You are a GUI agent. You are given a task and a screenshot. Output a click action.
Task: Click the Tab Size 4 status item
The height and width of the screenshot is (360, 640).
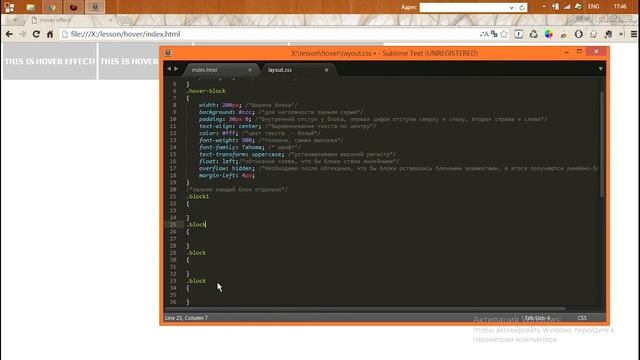tap(537, 318)
